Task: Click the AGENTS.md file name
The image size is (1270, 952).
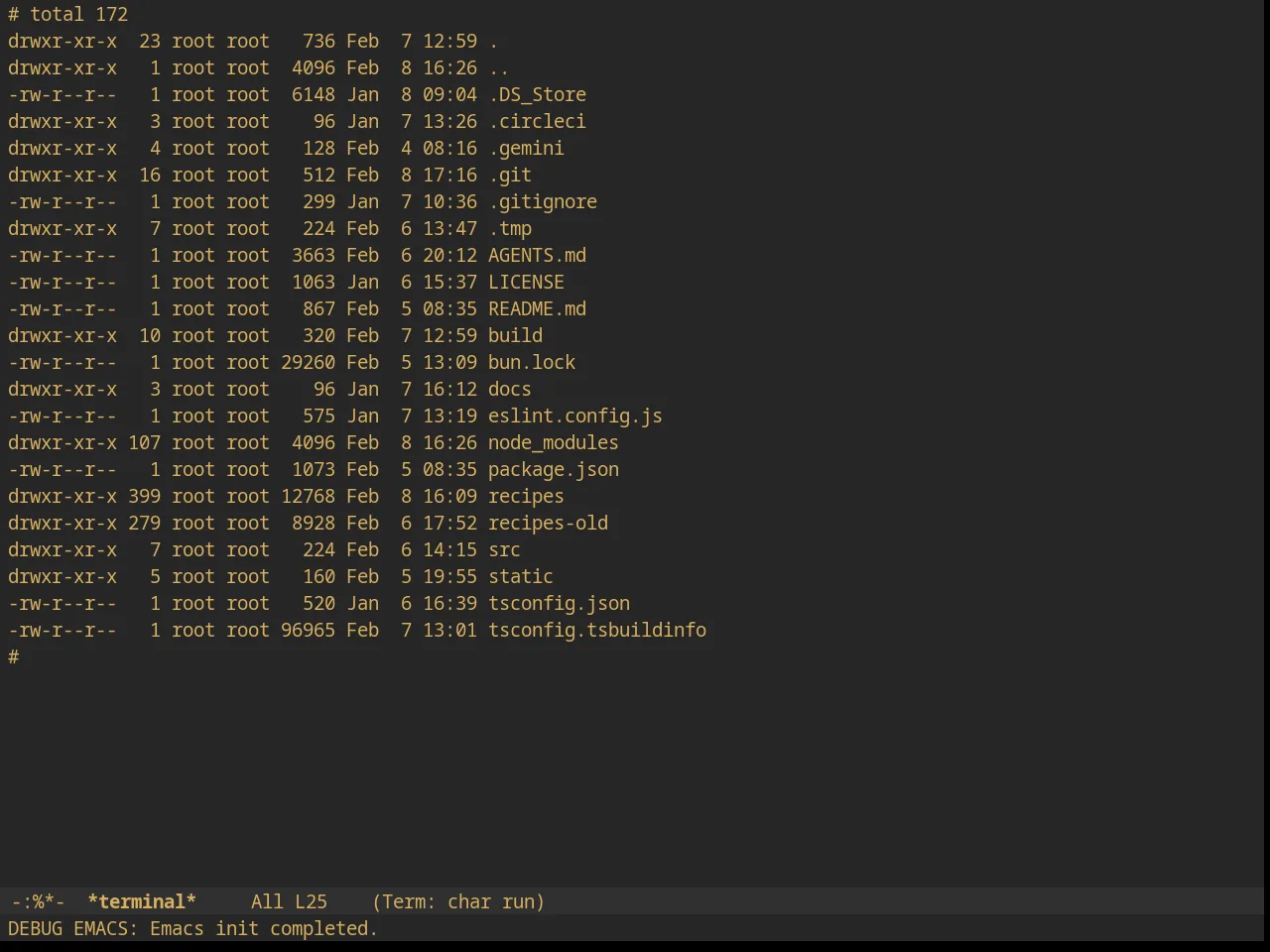Action: tap(537, 255)
